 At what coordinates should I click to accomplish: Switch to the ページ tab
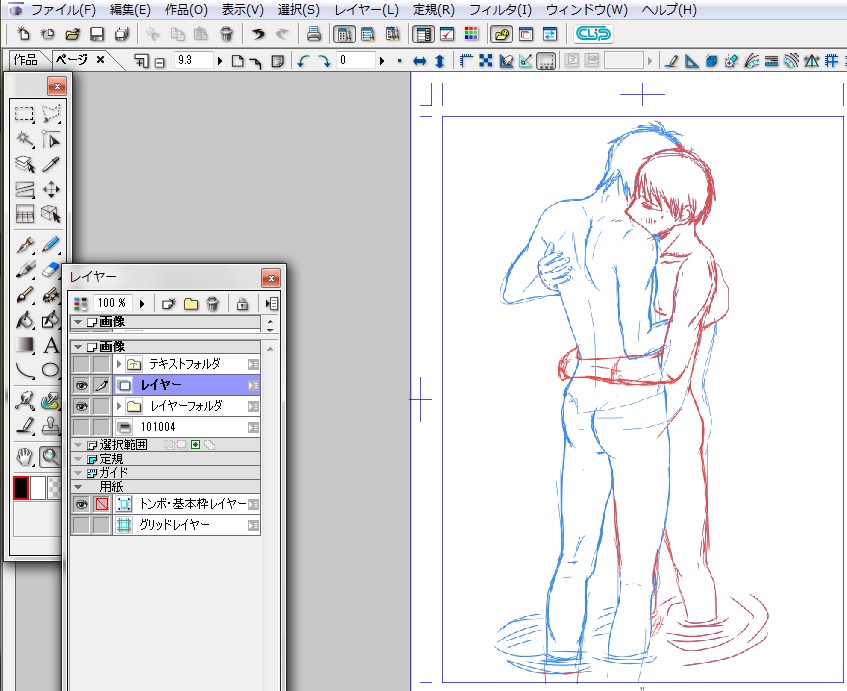tap(71, 60)
